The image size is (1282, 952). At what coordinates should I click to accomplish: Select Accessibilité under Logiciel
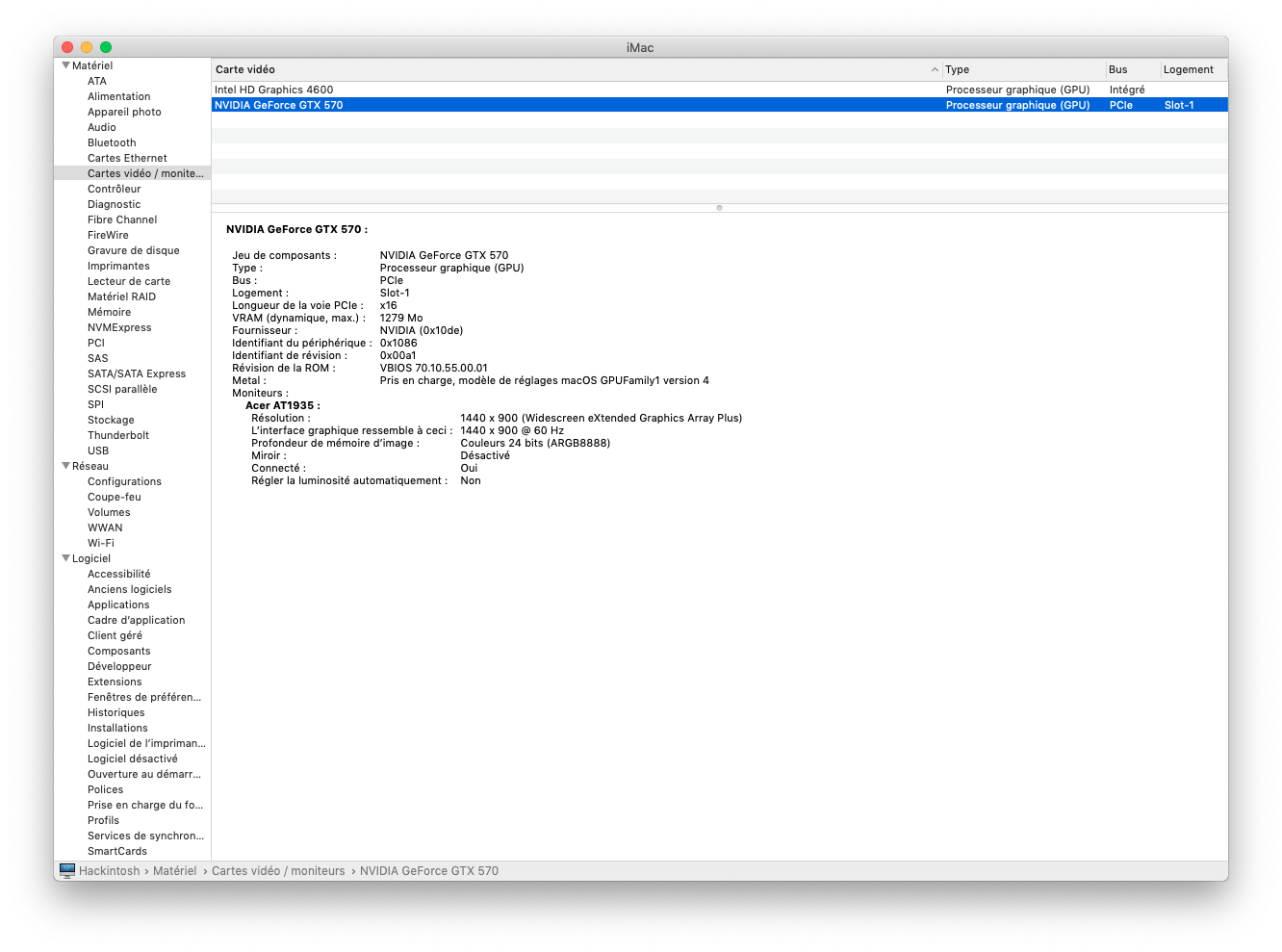click(x=119, y=574)
